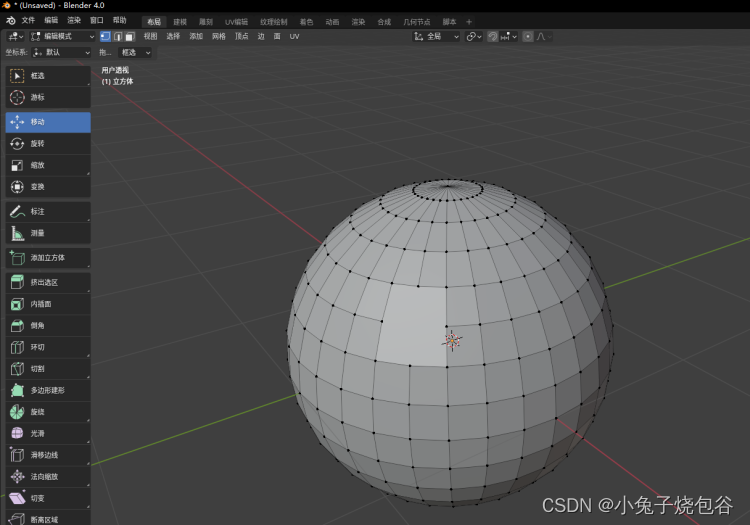Open the 编辑 edit menu
The image size is (750, 525).
click(51, 20)
